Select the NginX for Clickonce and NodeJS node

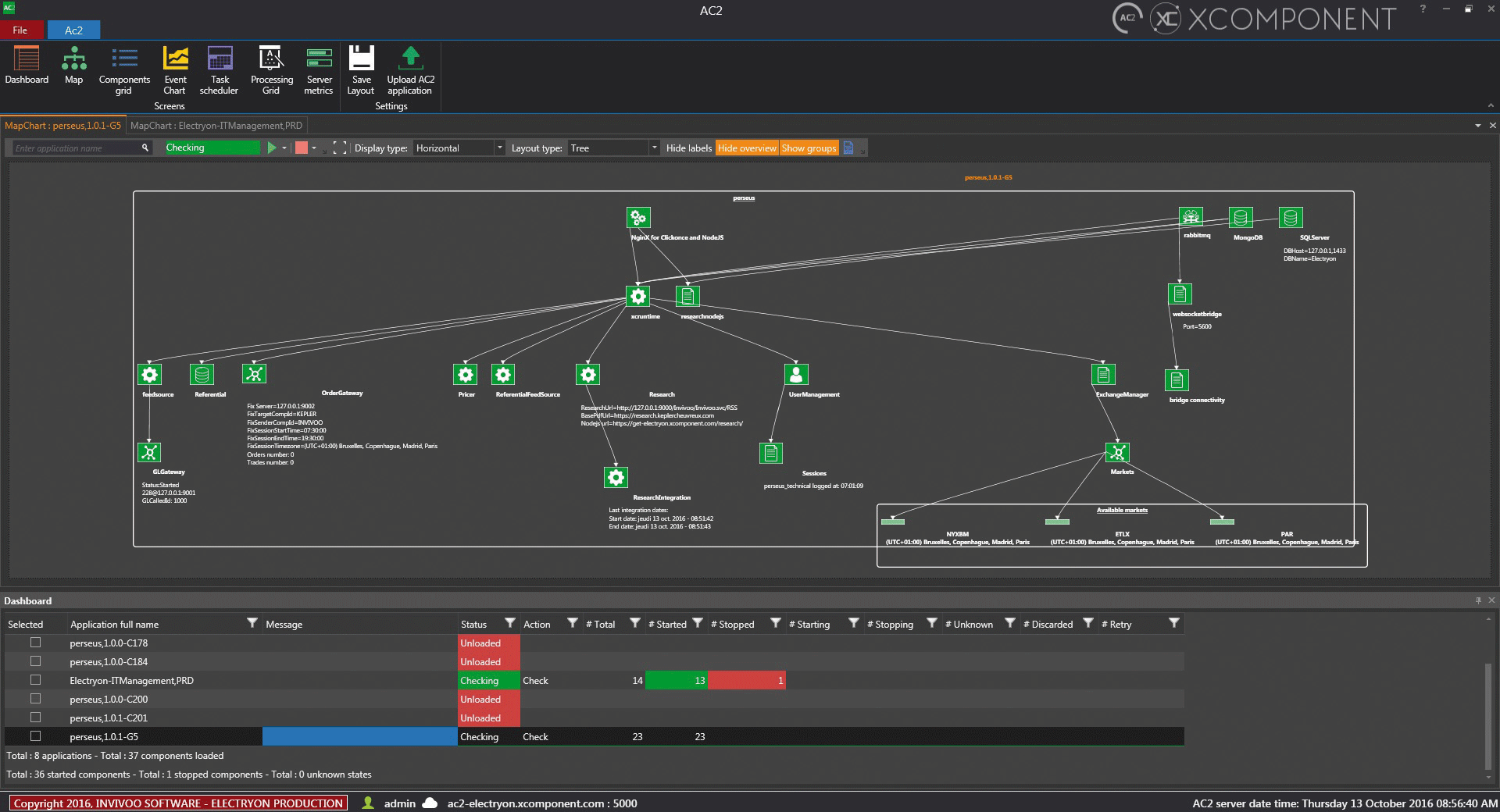[638, 217]
